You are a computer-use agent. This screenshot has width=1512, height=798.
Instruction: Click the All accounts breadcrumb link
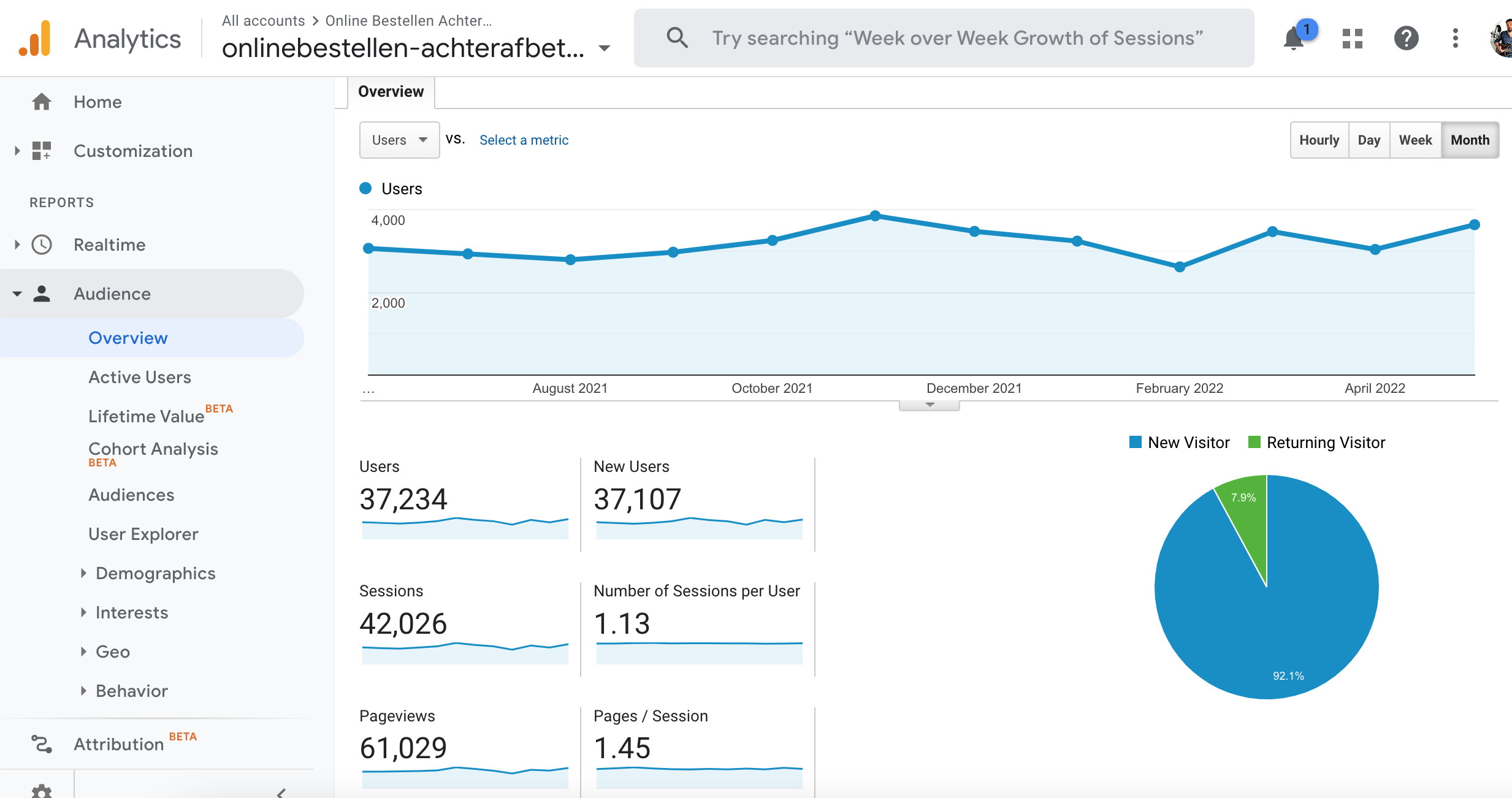[263, 21]
